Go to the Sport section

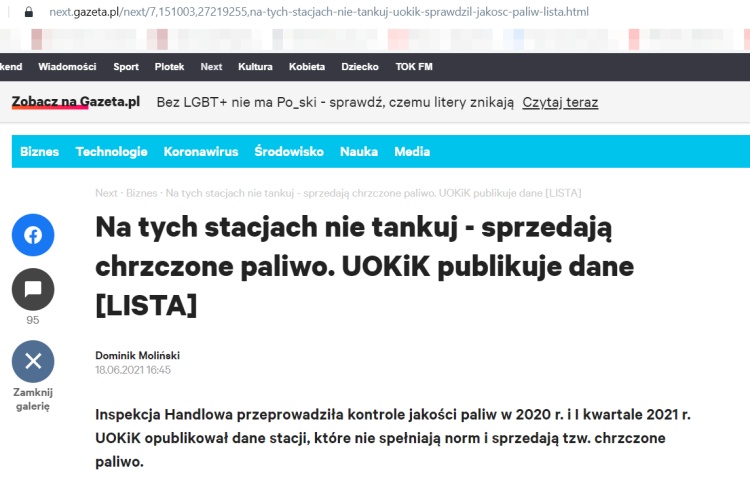tap(126, 67)
